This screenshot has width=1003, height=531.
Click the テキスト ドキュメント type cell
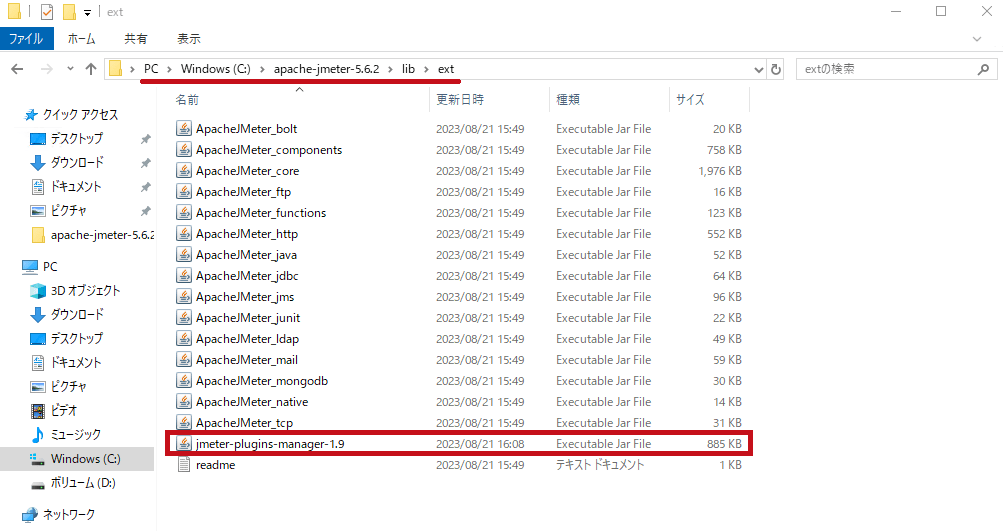(599, 464)
